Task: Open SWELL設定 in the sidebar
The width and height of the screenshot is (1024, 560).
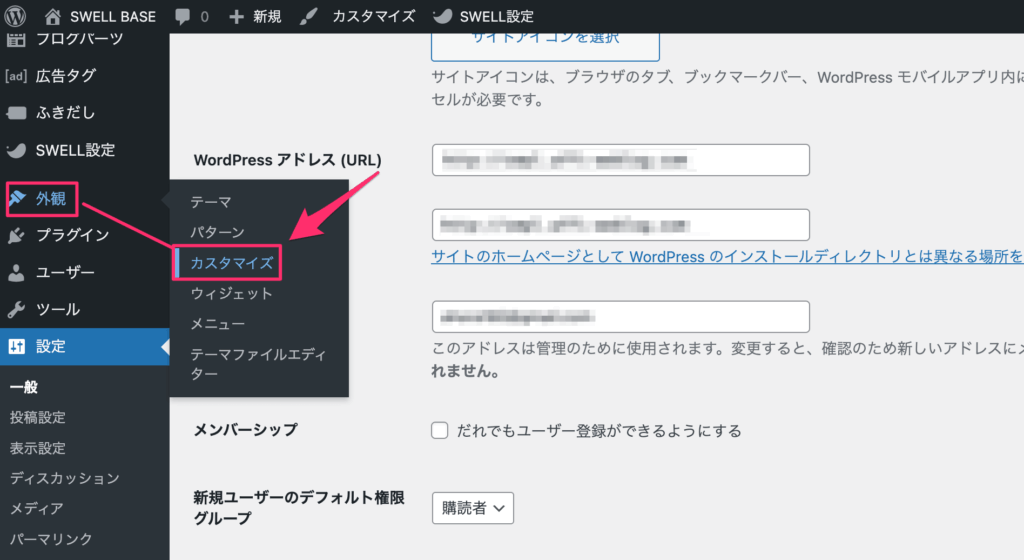Action: pos(75,150)
